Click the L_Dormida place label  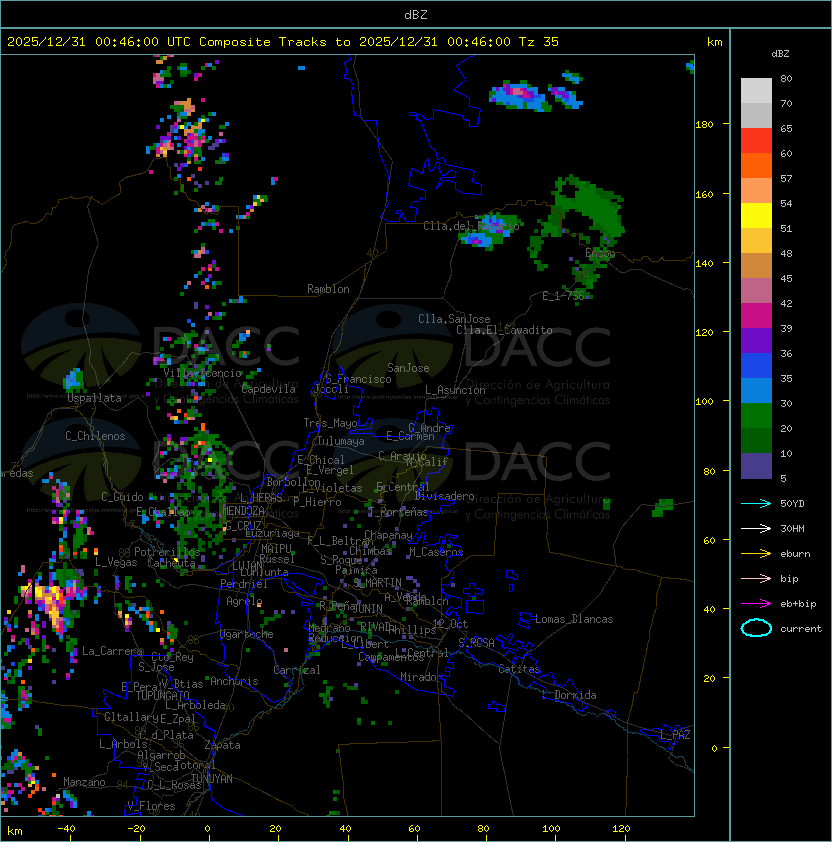[x=569, y=695]
